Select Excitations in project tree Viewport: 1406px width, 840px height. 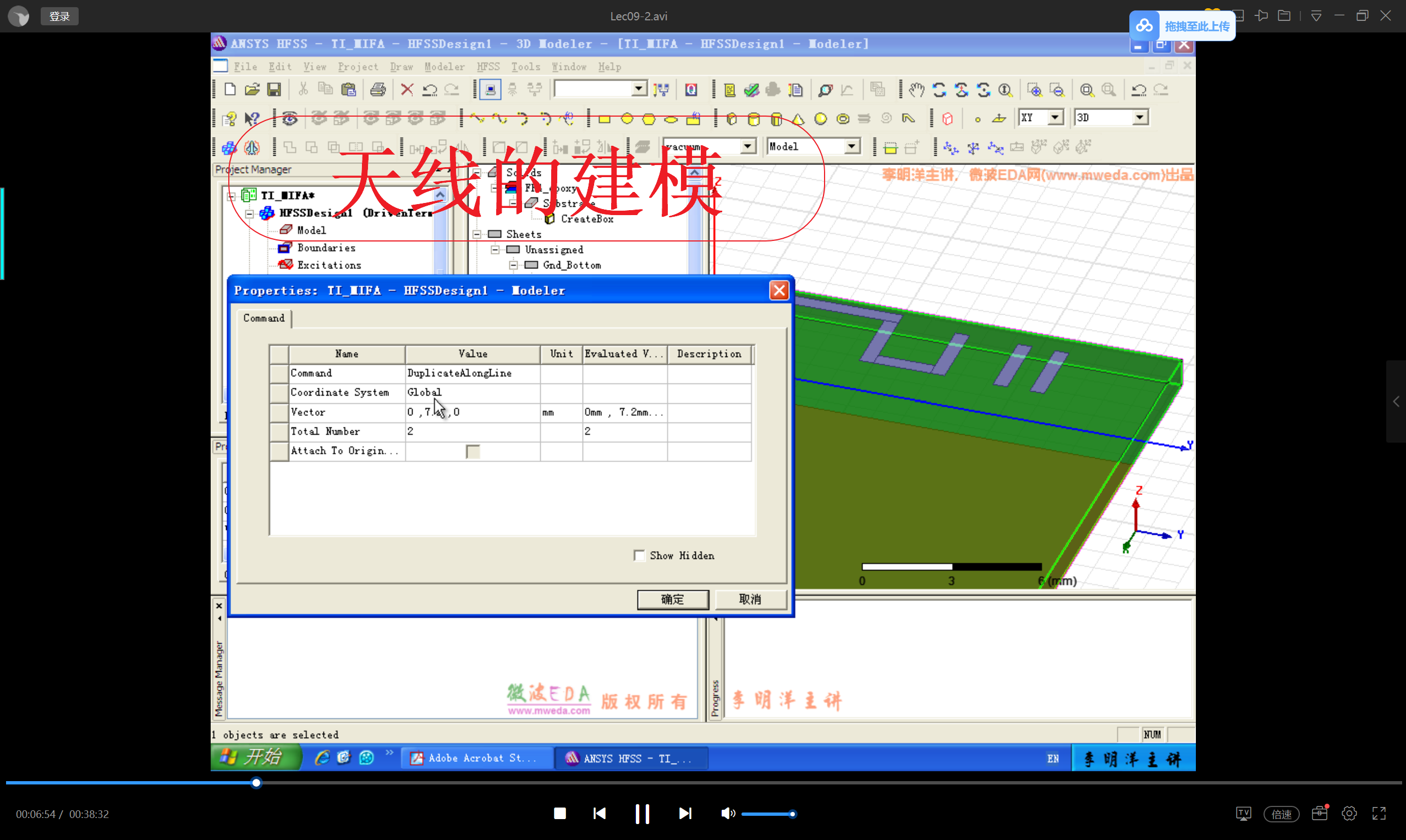point(329,265)
